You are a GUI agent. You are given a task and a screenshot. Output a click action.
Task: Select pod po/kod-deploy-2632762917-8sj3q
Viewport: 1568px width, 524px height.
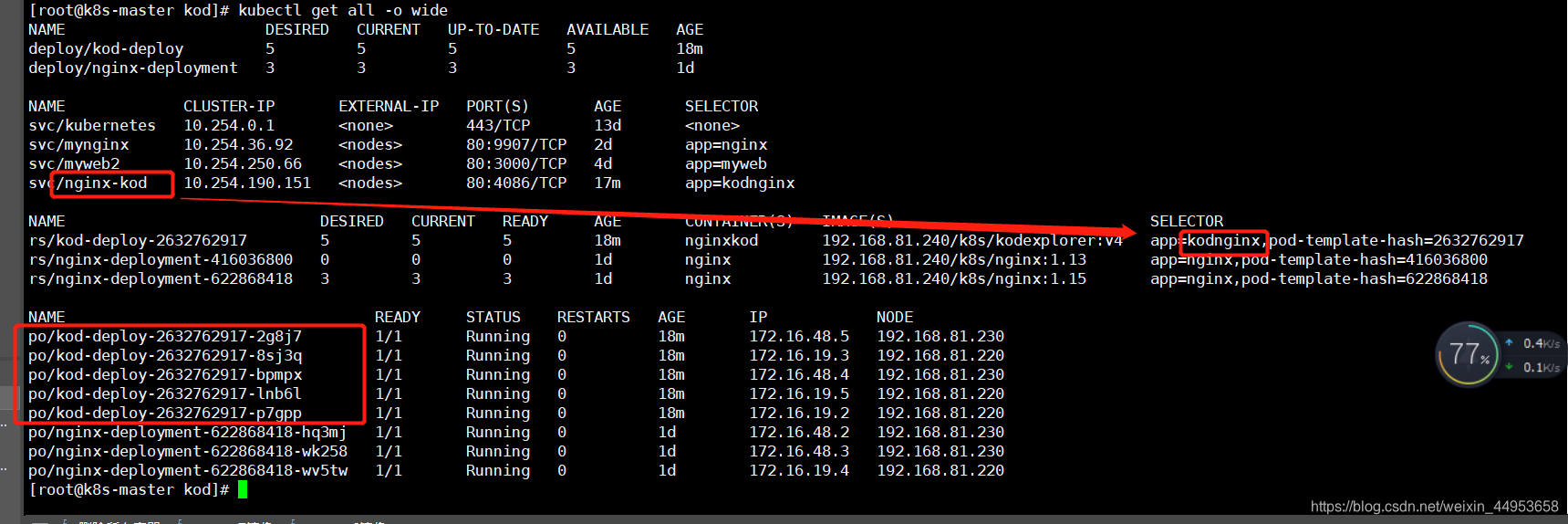tap(165, 355)
